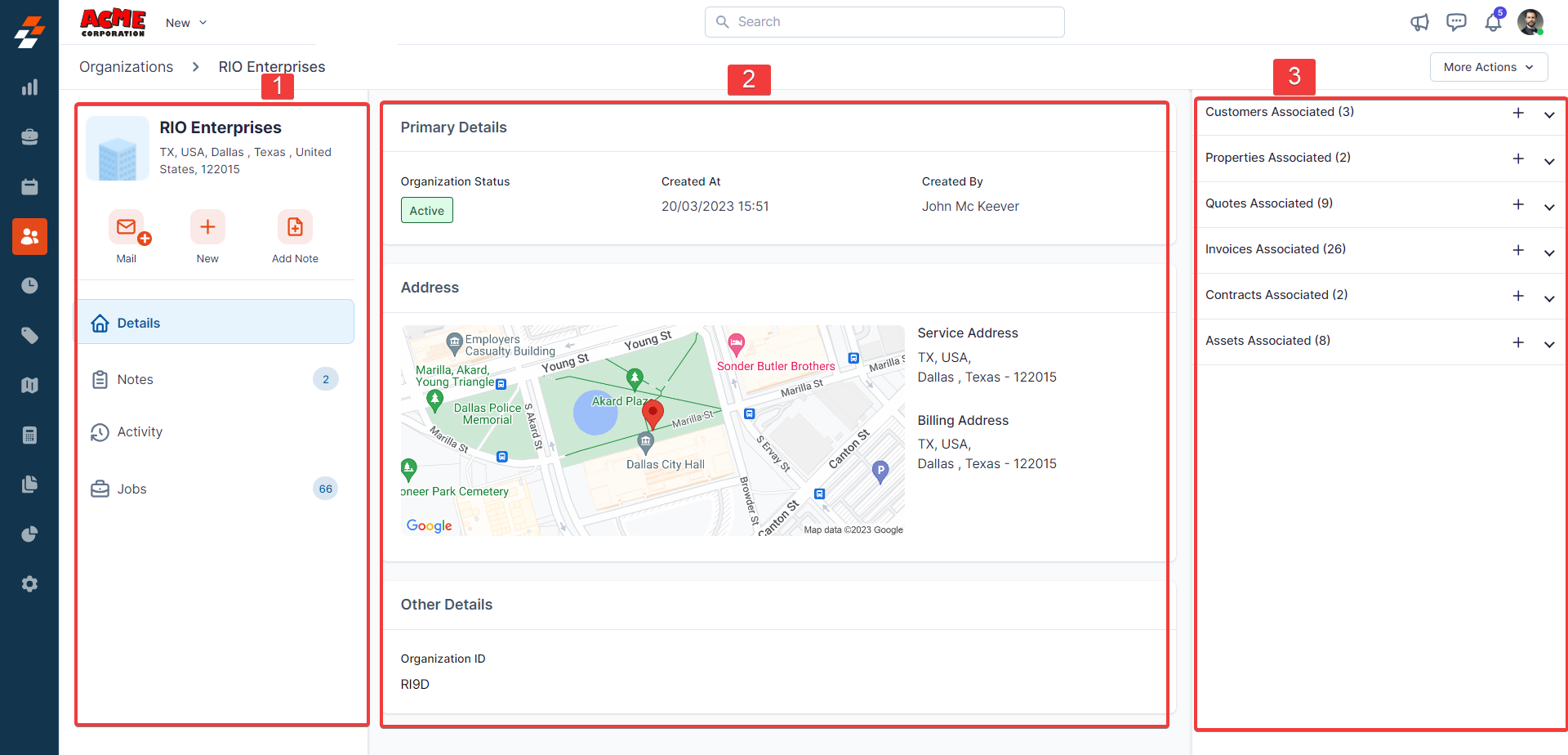
Task: Add a new associated customer with plus
Action: [1518, 113]
